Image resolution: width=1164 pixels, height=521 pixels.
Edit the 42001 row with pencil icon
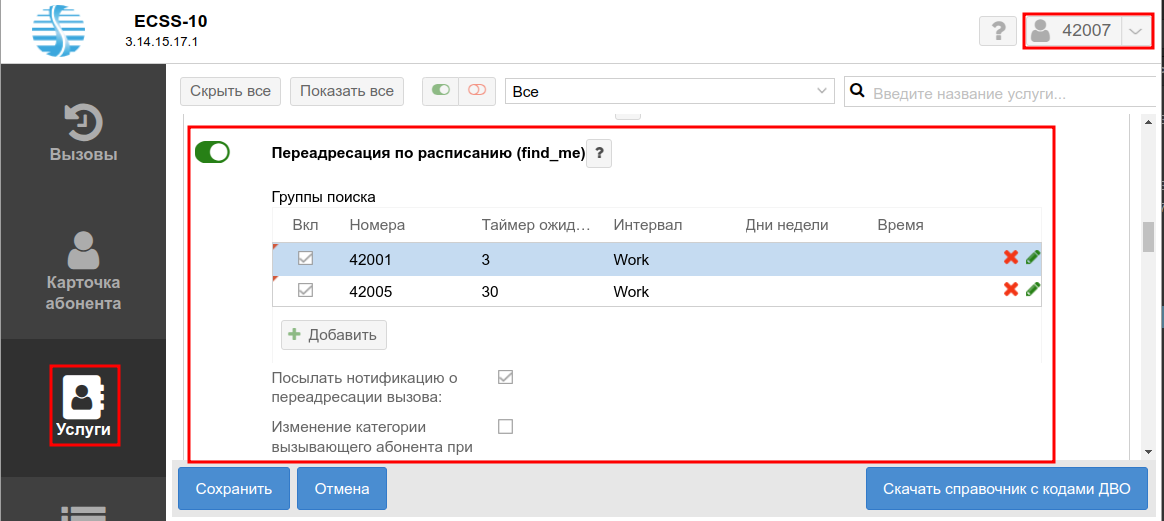1033,258
